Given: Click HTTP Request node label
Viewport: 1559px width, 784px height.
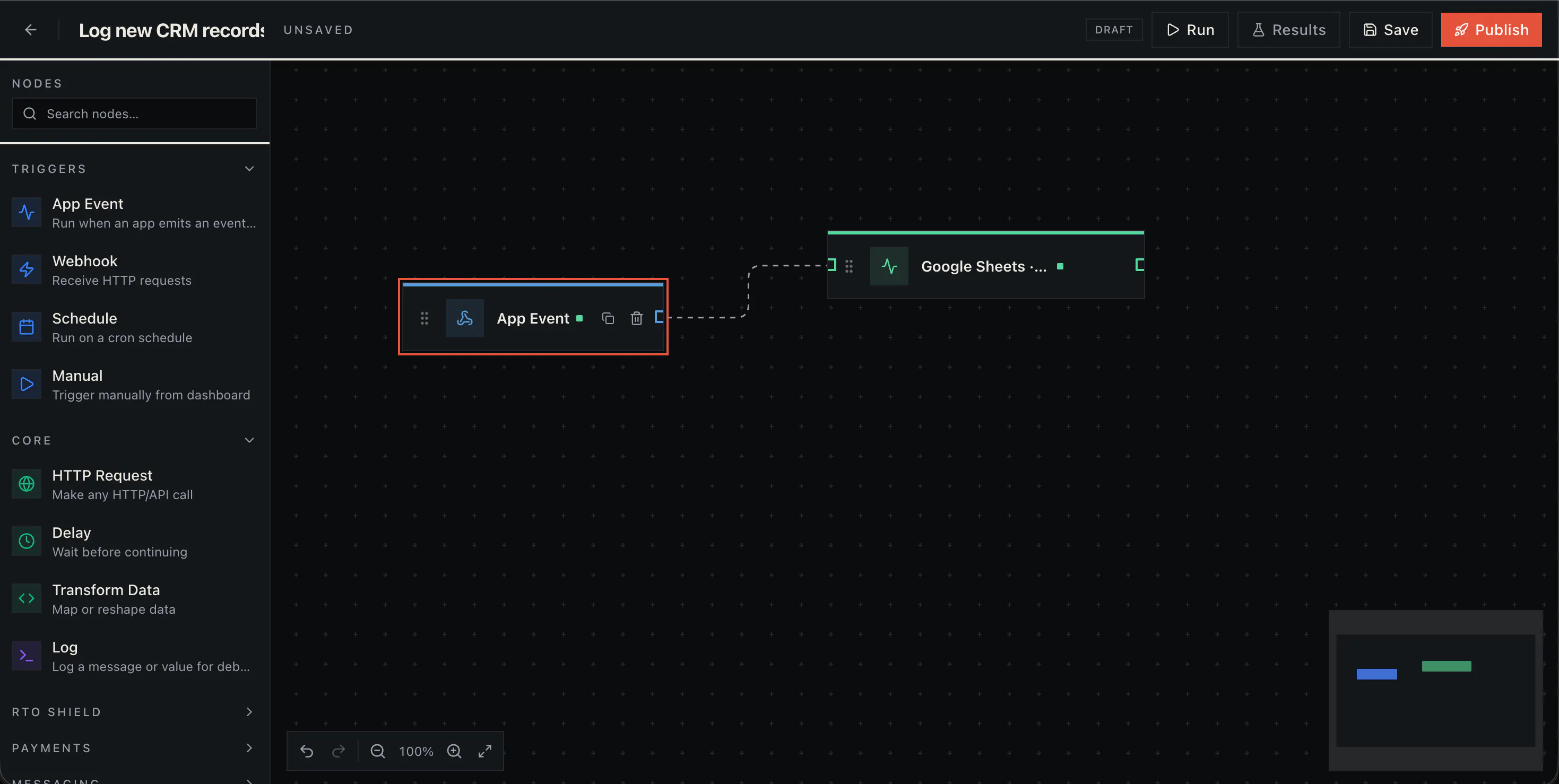Looking at the screenshot, I should (102, 476).
